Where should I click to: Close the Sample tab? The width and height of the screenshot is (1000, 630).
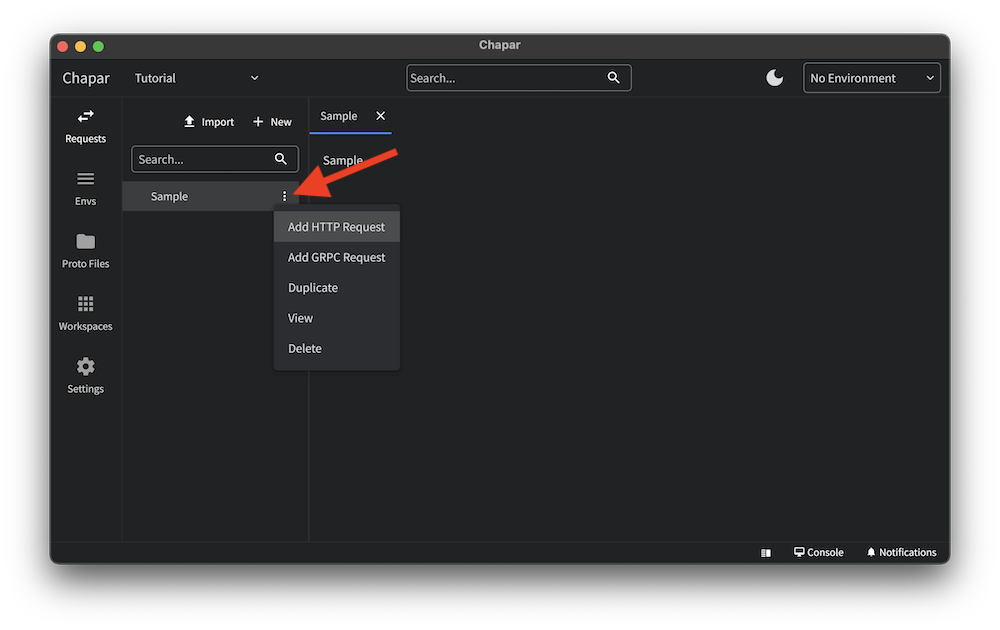point(380,116)
